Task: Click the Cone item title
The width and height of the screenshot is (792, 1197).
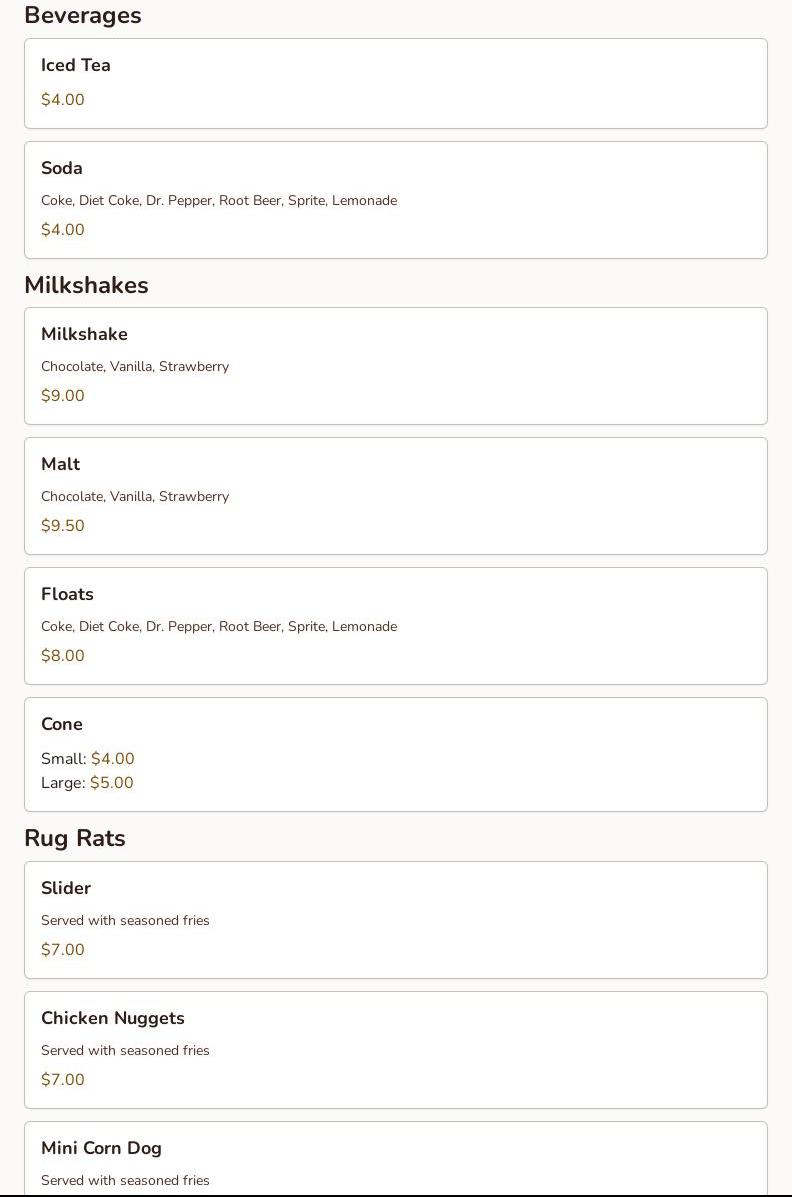Action: point(62,724)
